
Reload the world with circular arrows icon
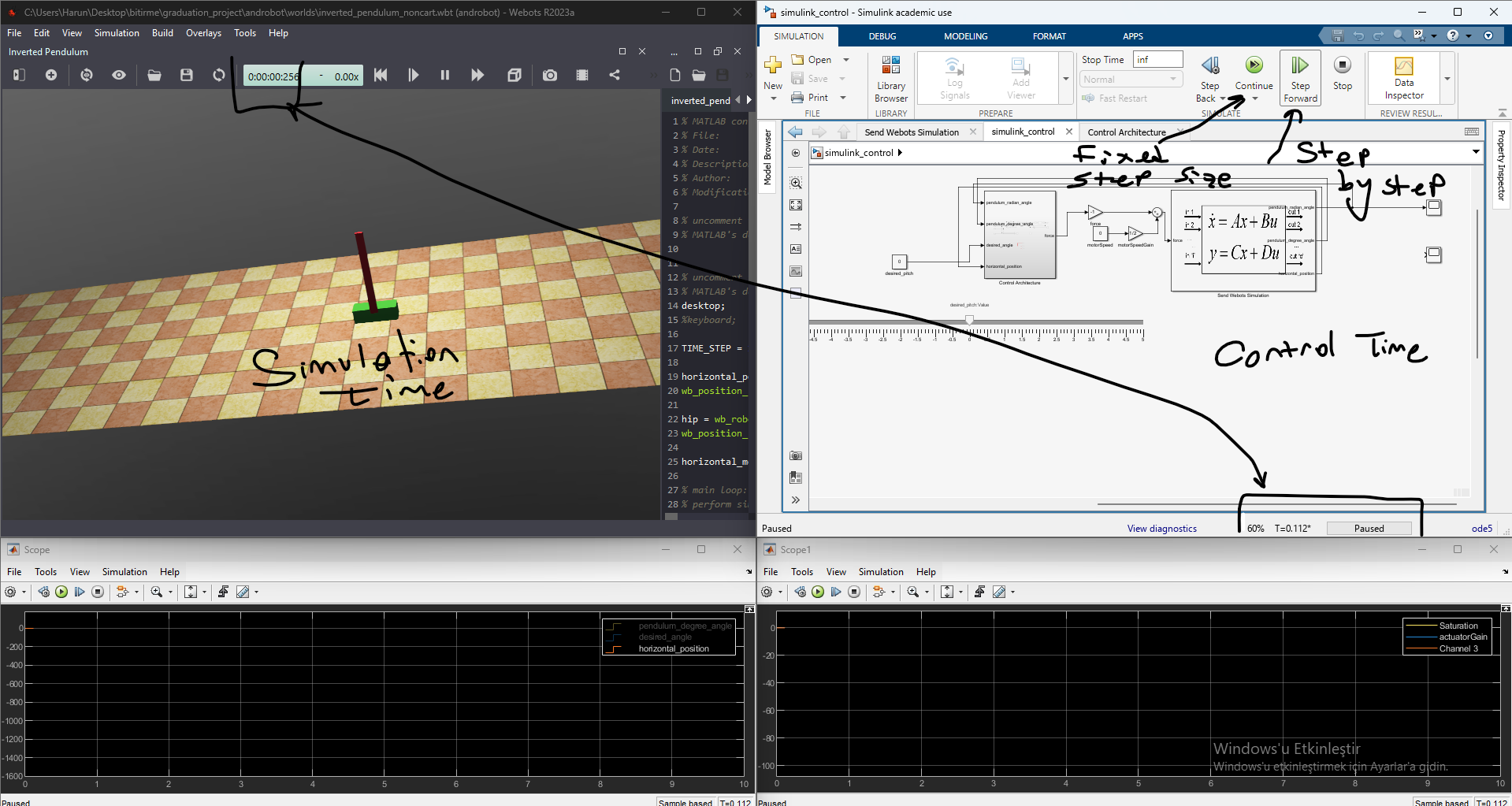(x=219, y=75)
